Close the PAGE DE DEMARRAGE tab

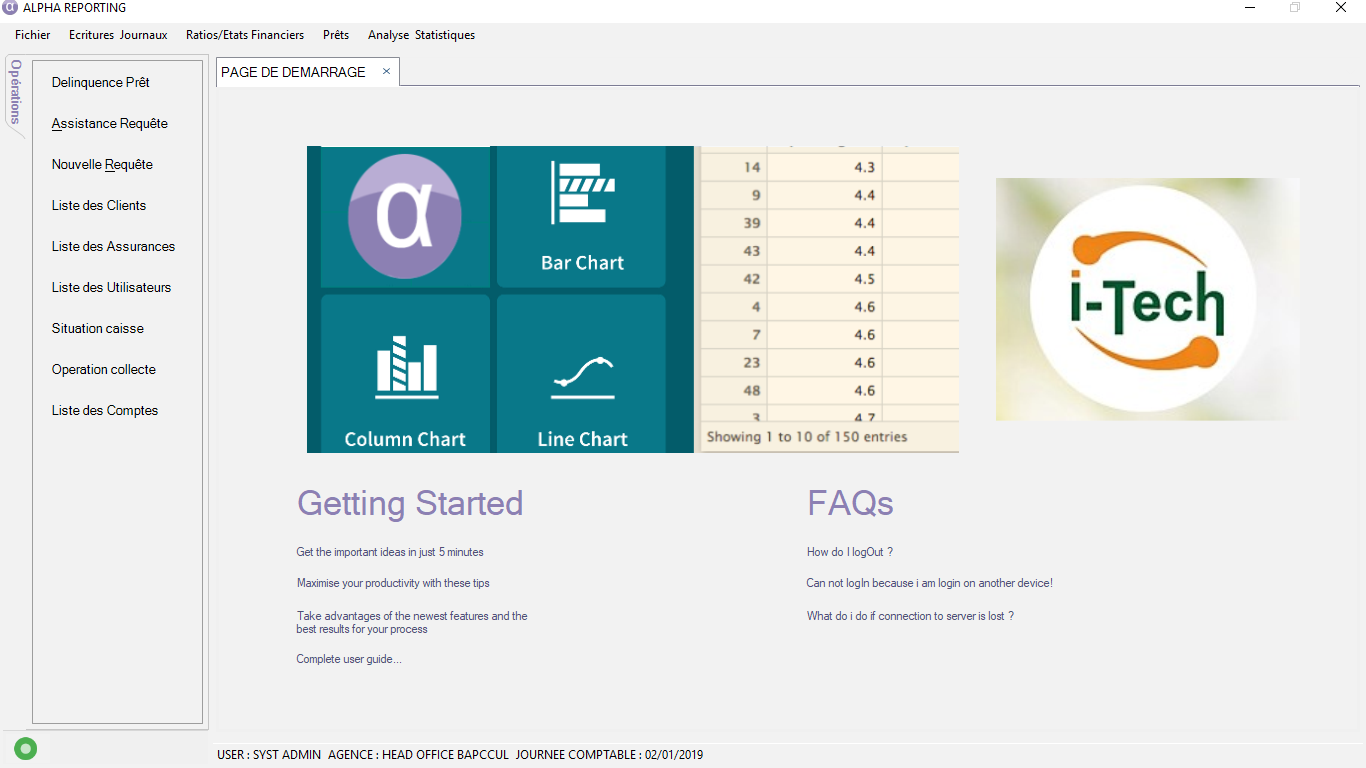click(386, 71)
